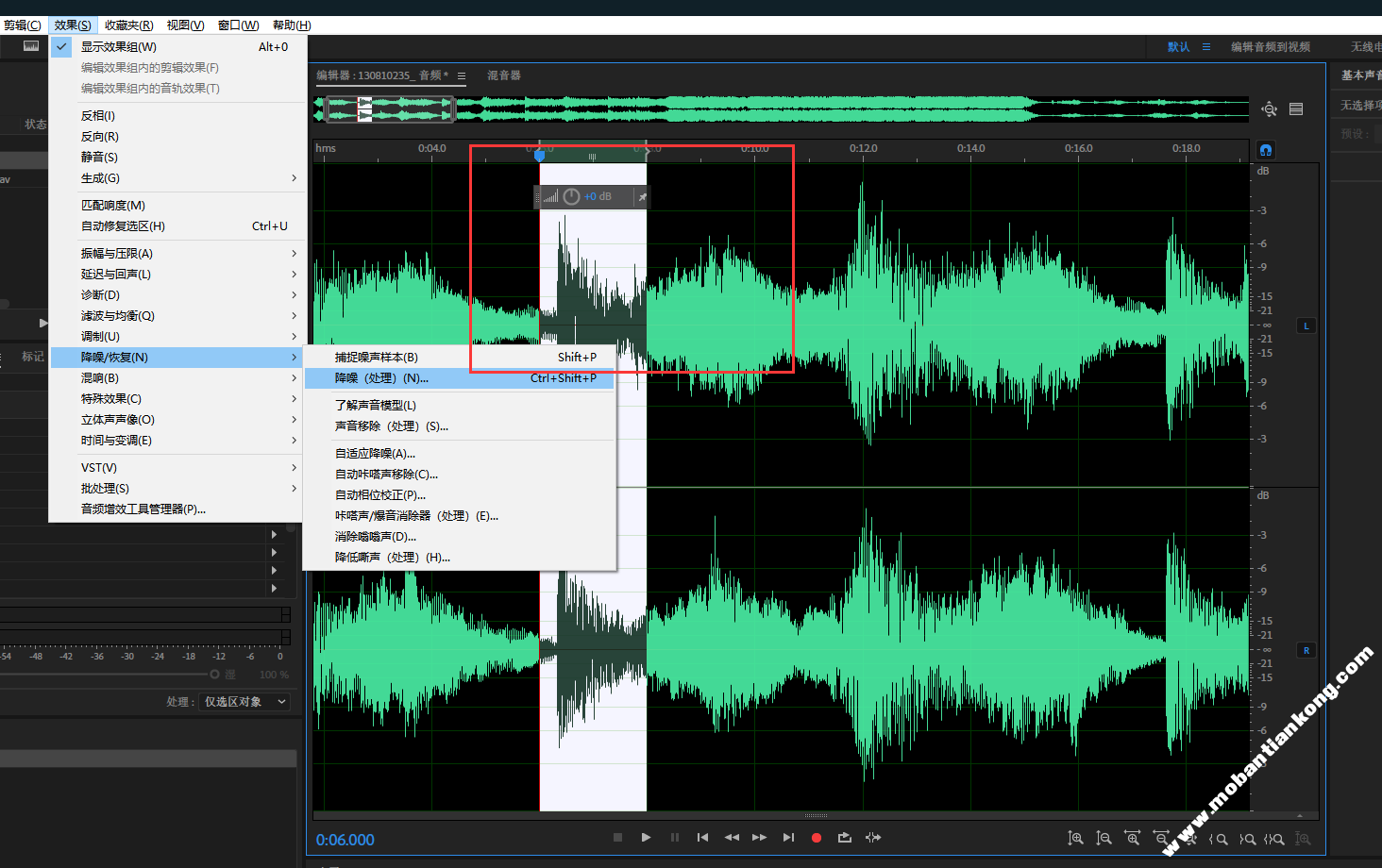The image size is (1382, 868).
Task: Move playhead to next marker
Action: [x=788, y=837]
